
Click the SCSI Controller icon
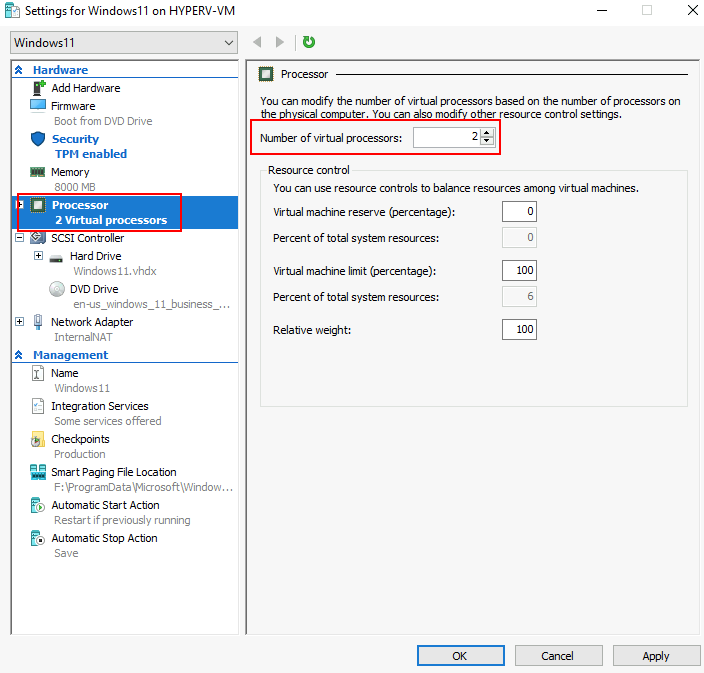[38, 238]
